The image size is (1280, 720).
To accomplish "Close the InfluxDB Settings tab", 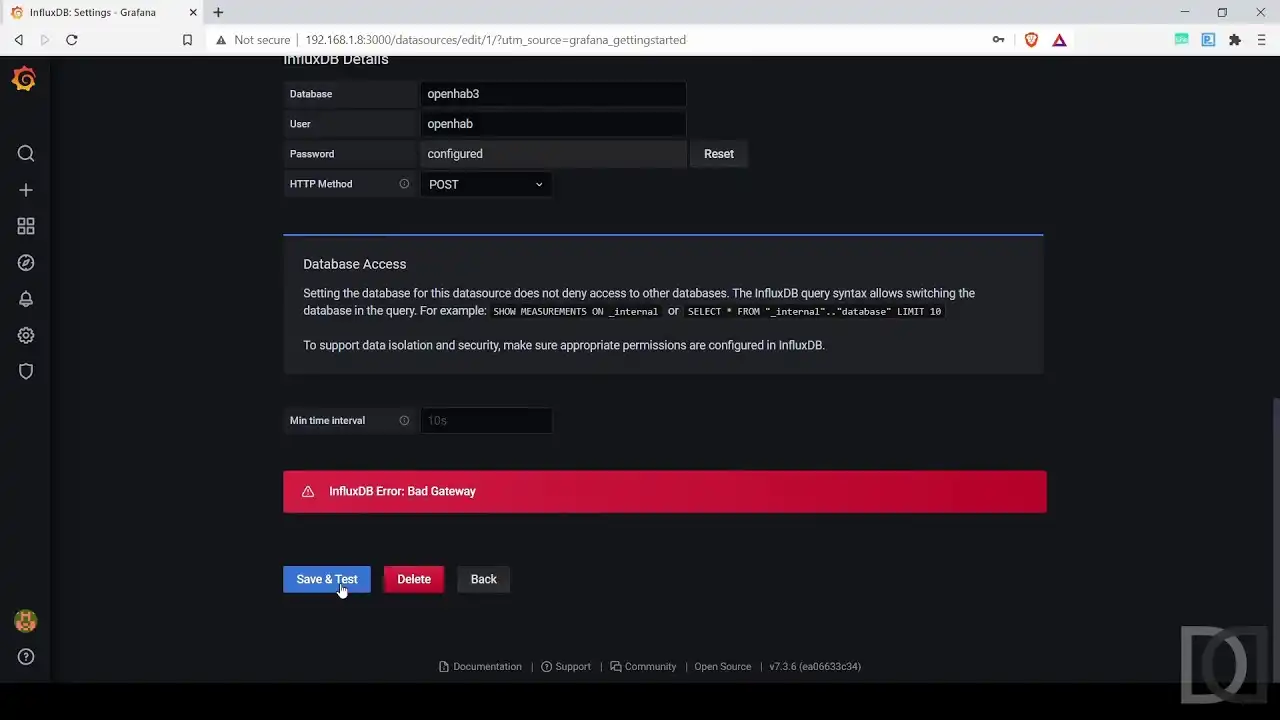I will pos(193,12).
